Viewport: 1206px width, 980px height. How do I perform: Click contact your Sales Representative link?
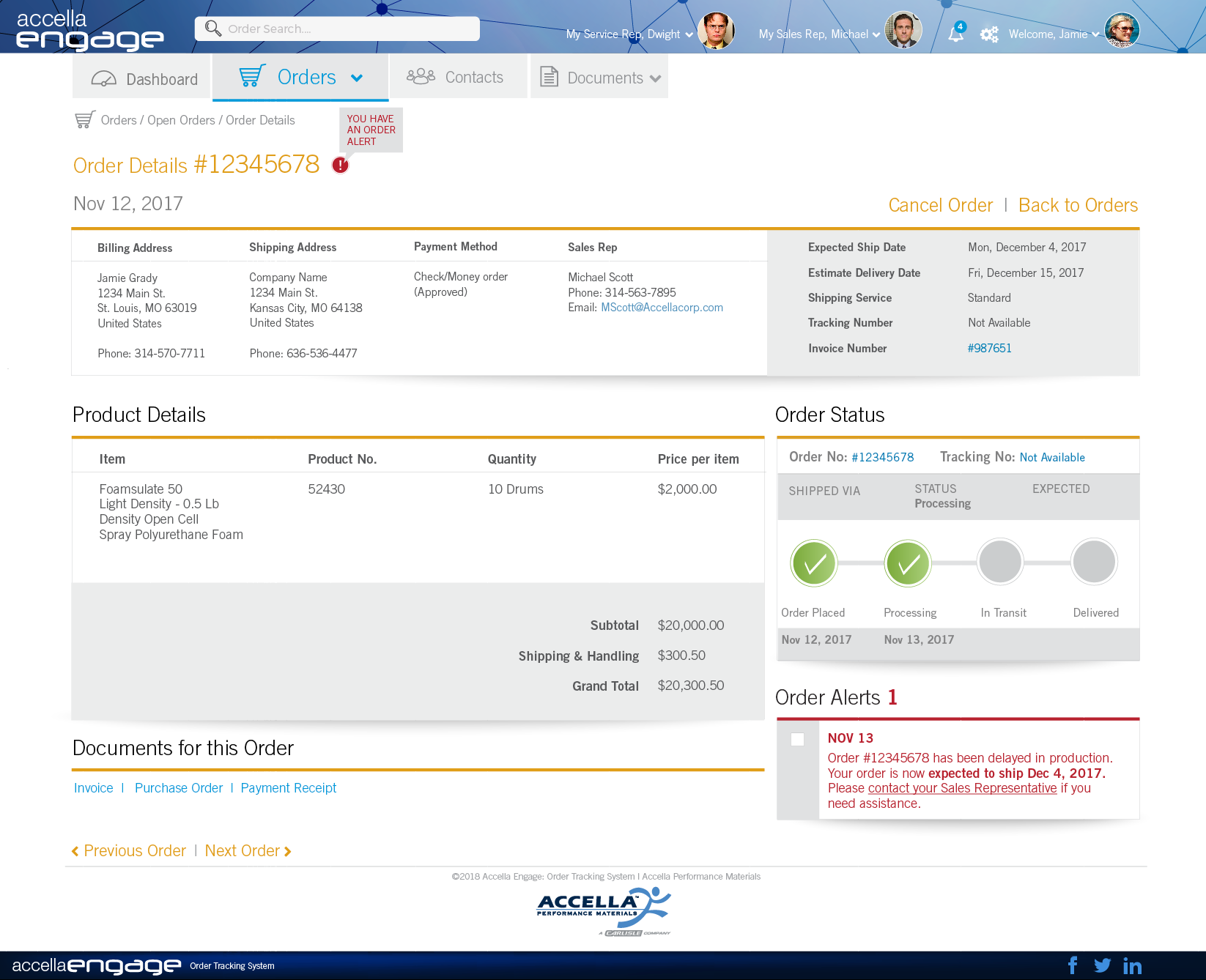click(963, 788)
